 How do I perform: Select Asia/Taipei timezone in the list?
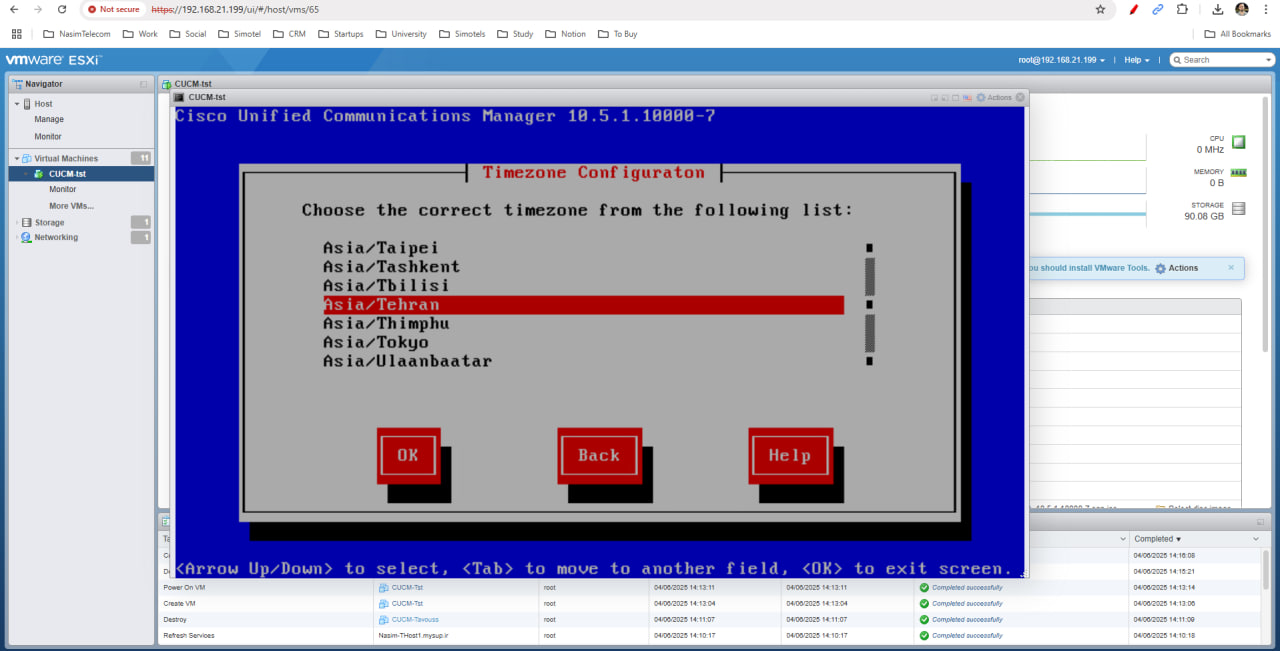pos(381,247)
